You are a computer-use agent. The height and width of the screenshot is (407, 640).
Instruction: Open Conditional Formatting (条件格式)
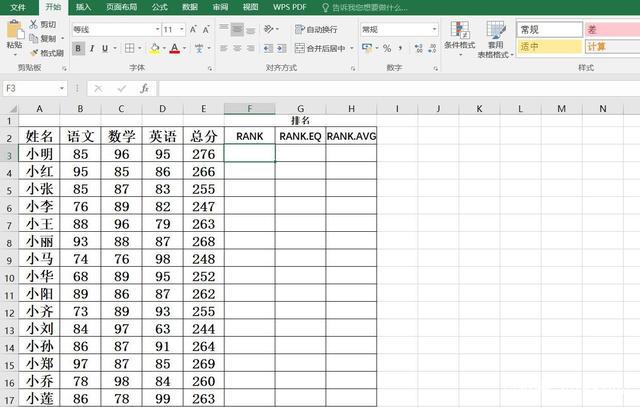[x=460, y=38]
